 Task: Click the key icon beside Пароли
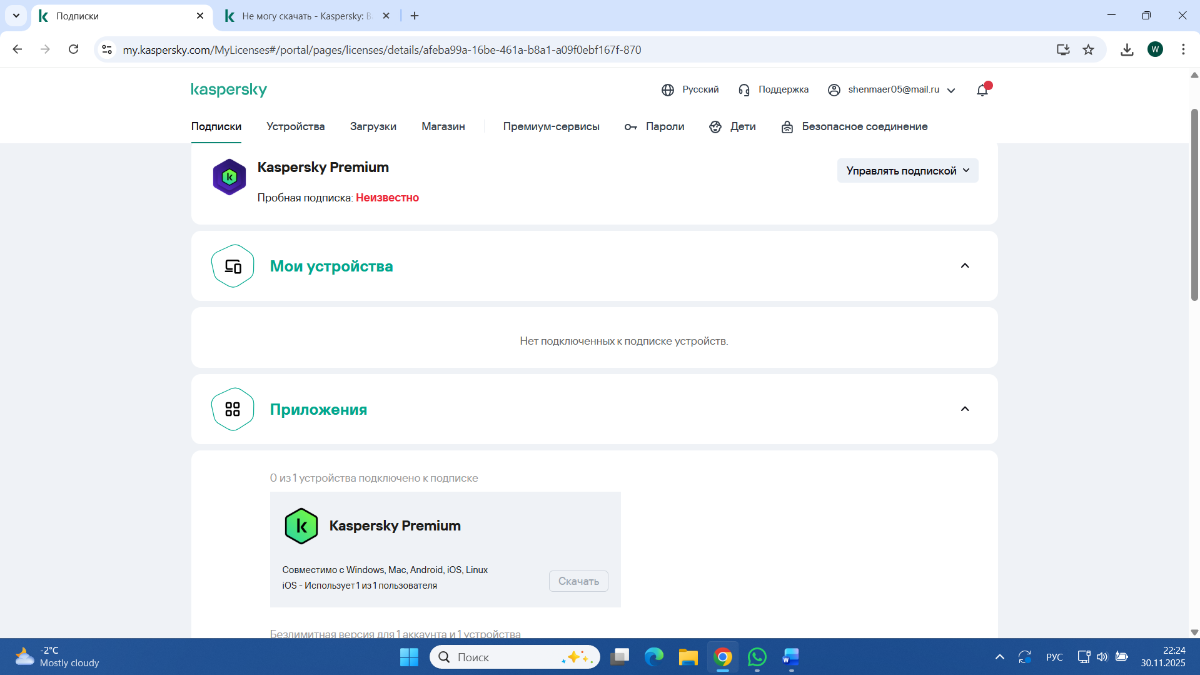pos(631,127)
